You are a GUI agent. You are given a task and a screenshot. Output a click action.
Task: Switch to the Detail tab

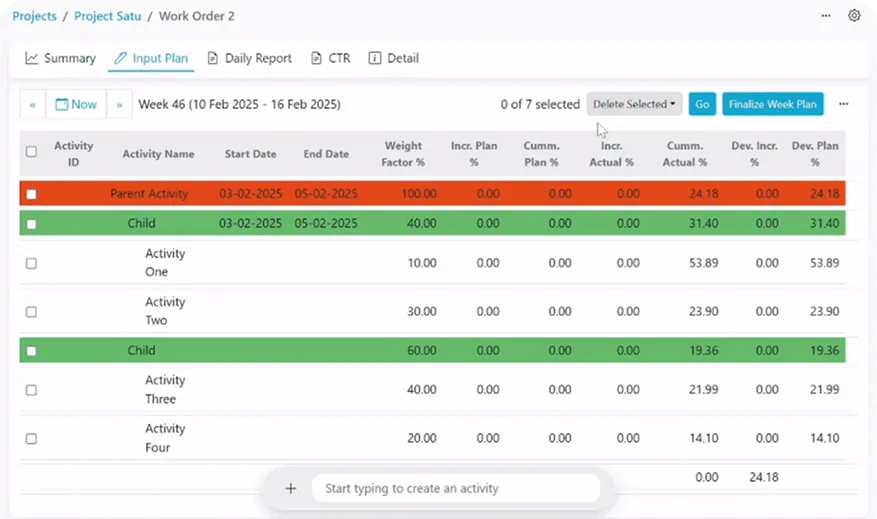[393, 59]
